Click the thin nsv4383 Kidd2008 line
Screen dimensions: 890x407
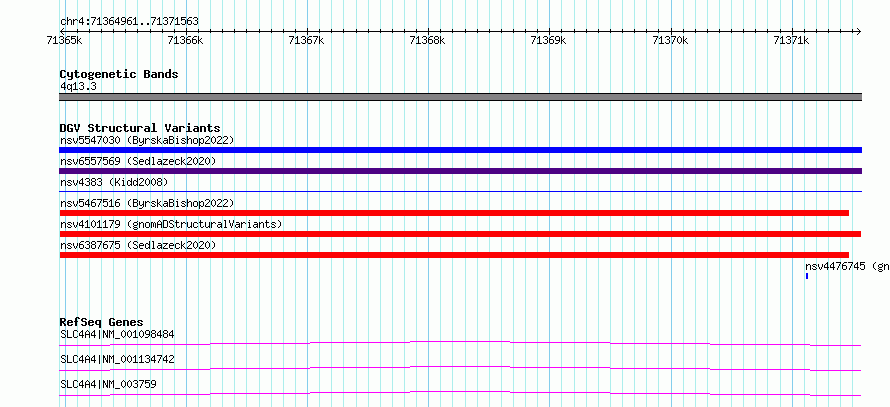pos(460,192)
